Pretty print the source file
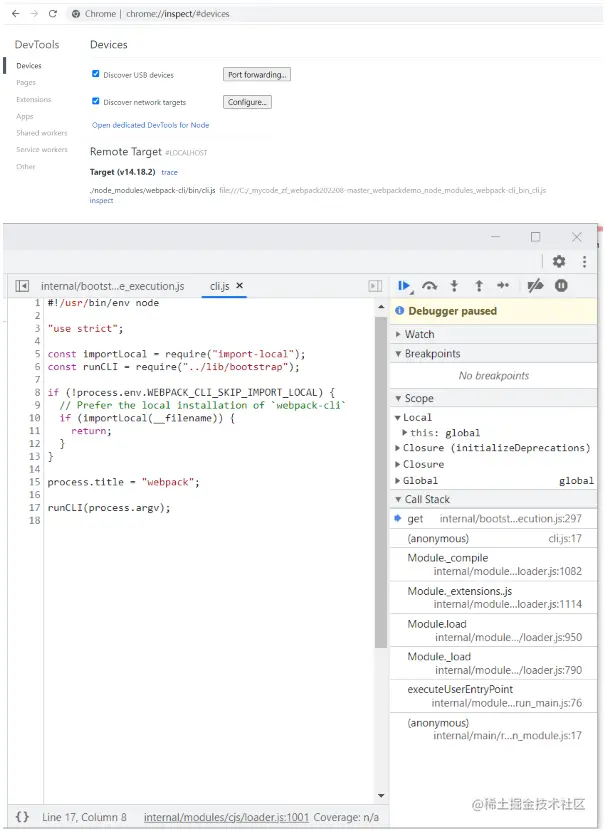Viewport: 605px width, 831px height. (22, 816)
